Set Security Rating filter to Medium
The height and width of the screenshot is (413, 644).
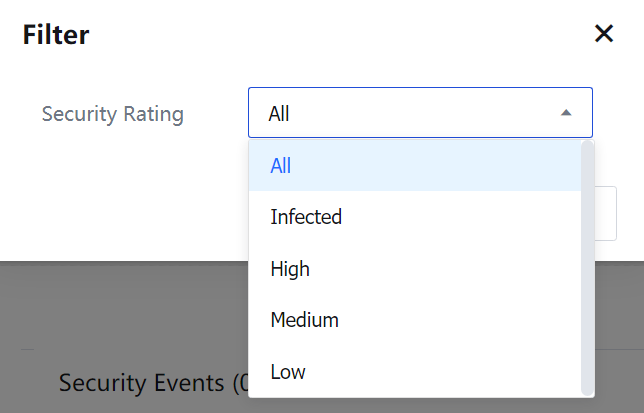[305, 320]
